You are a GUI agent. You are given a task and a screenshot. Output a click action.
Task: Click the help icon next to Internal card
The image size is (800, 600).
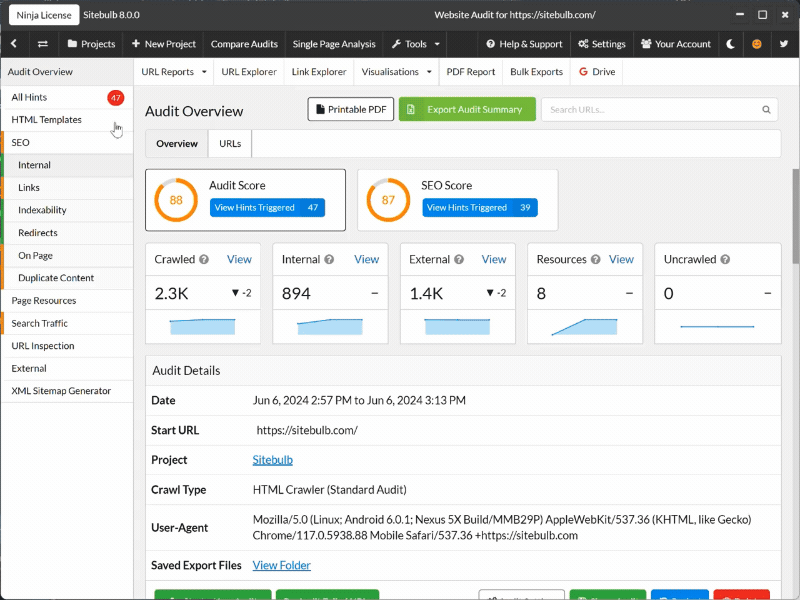pyautogui.click(x=329, y=259)
